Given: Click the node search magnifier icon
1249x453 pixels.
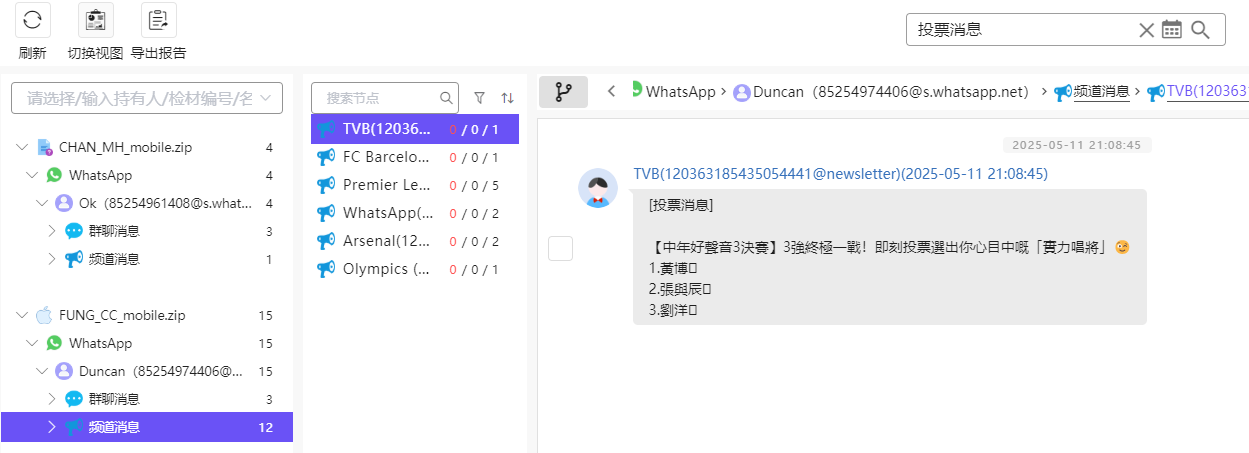Looking at the screenshot, I should [x=446, y=98].
